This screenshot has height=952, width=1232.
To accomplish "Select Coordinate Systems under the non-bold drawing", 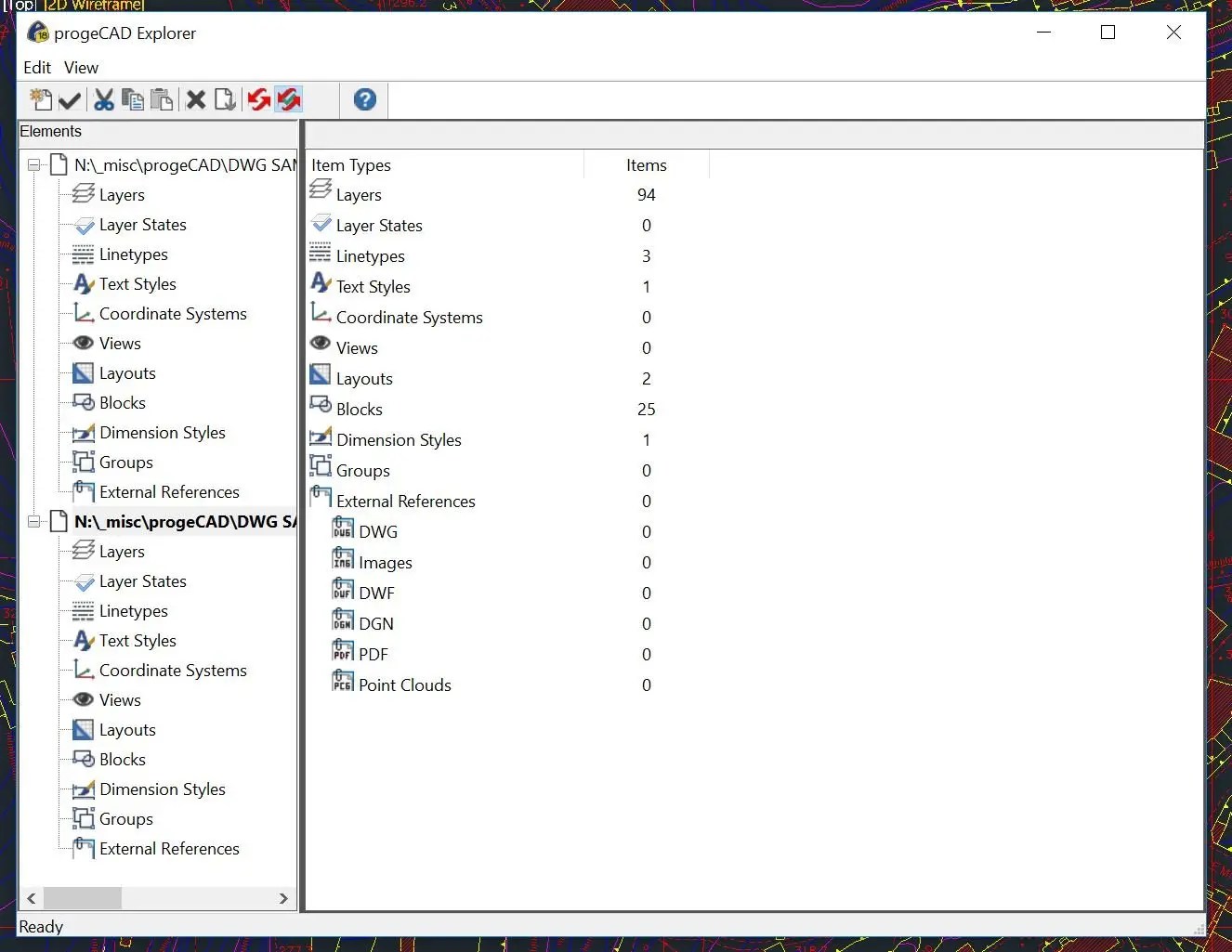I will point(173,314).
